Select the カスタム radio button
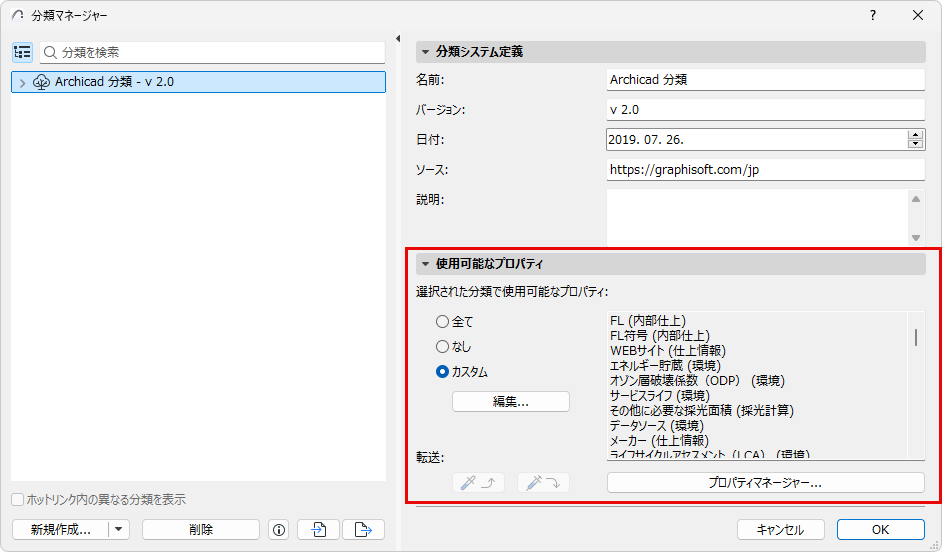The height and width of the screenshot is (552, 942). tap(442, 372)
